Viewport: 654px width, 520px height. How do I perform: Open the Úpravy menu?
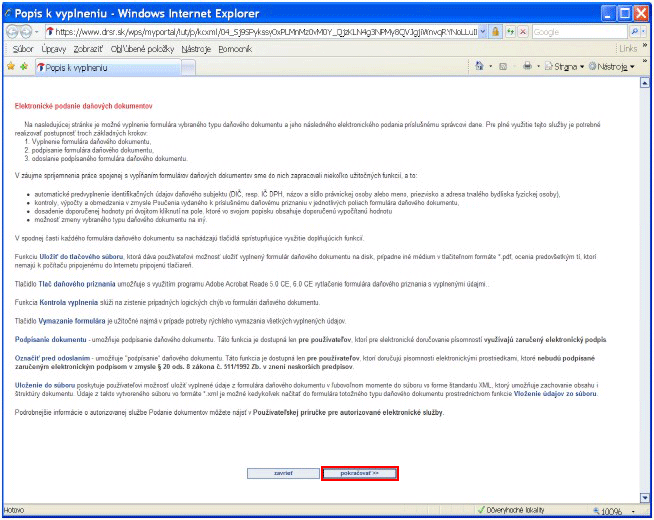pos(53,49)
